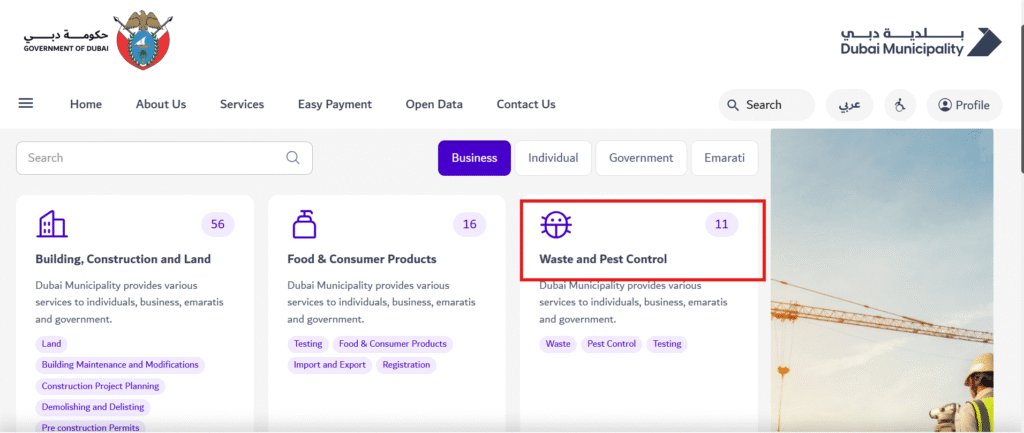The width and height of the screenshot is (1024, 433).
Task: Click the magnifier icon in services search box
Action: [293, 158]
